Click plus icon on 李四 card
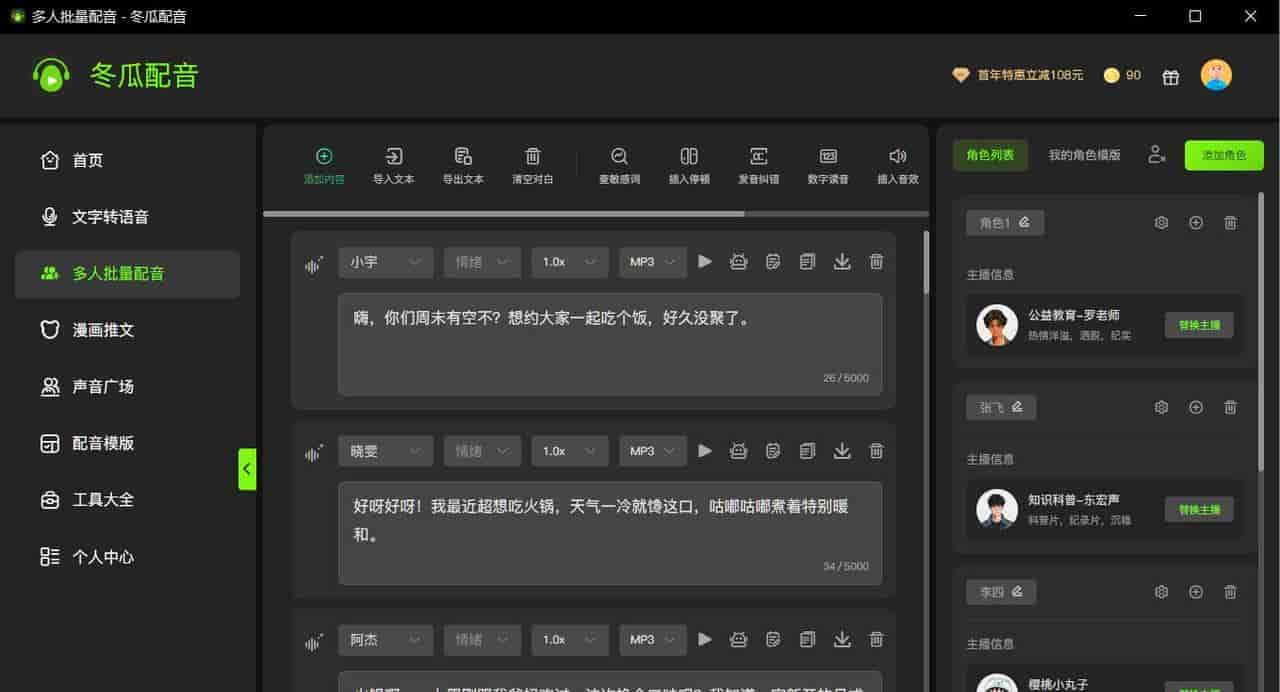The width and height of the screenshot is (1280, 692). 1196,592
